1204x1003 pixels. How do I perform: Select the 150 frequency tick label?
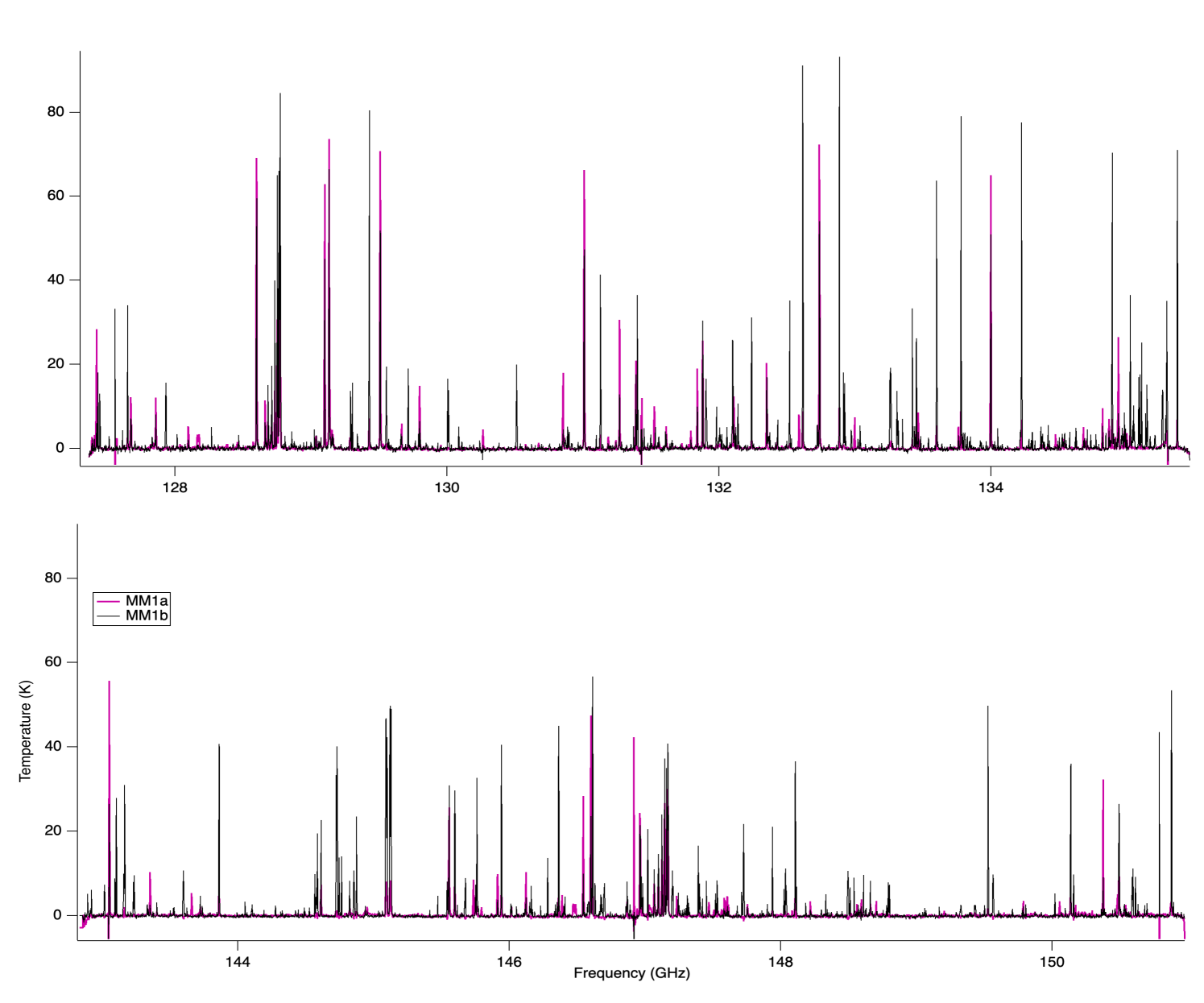point(1052,962)
